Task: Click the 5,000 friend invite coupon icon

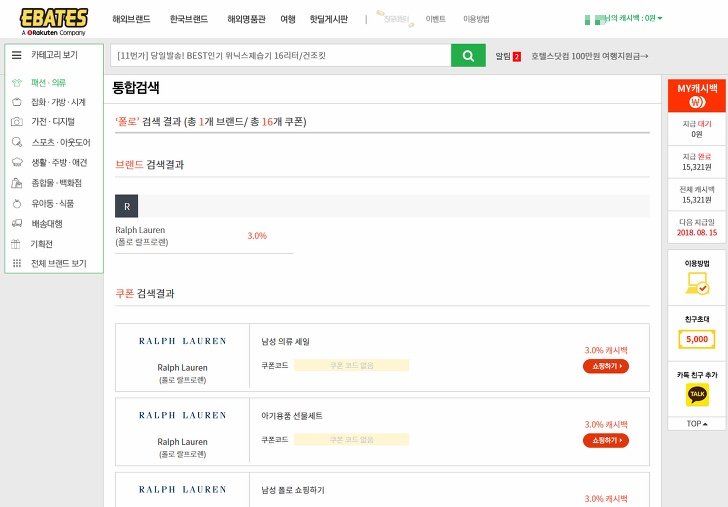Action: tap(697, 339)
